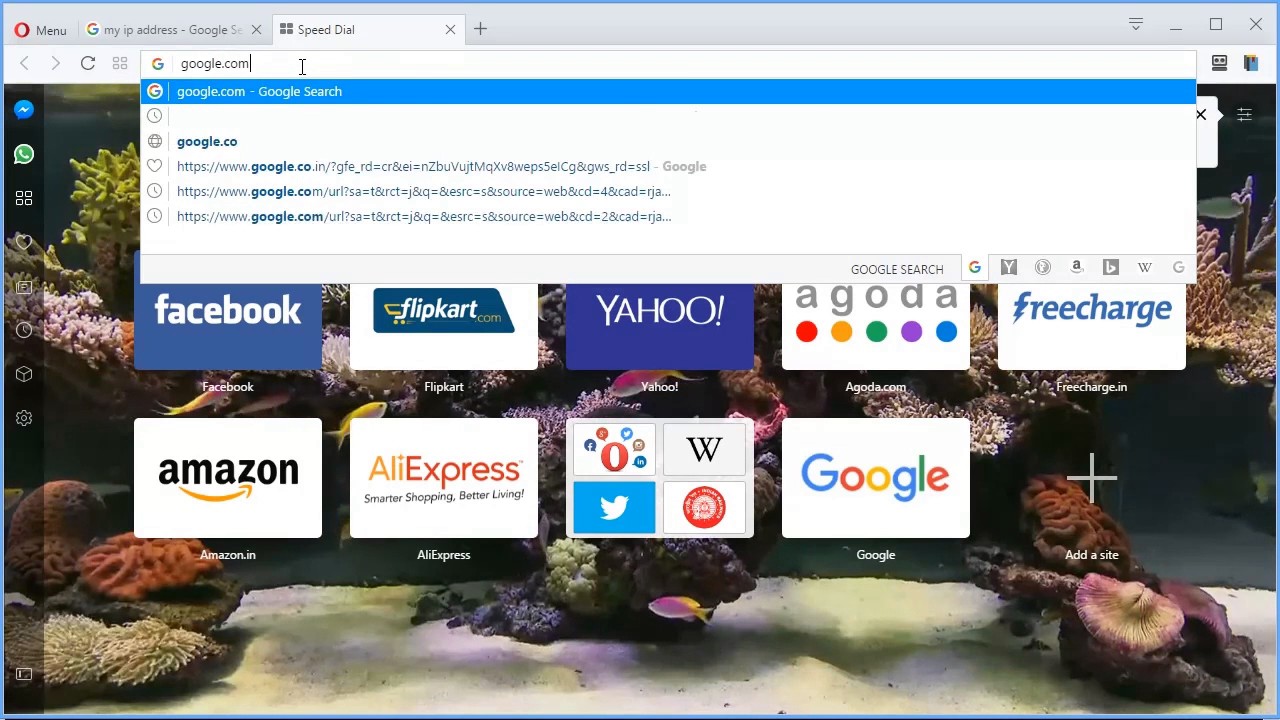Open the Opera thumbnail in the folder tile
The image size is (1280, 720).
[614, 450]
